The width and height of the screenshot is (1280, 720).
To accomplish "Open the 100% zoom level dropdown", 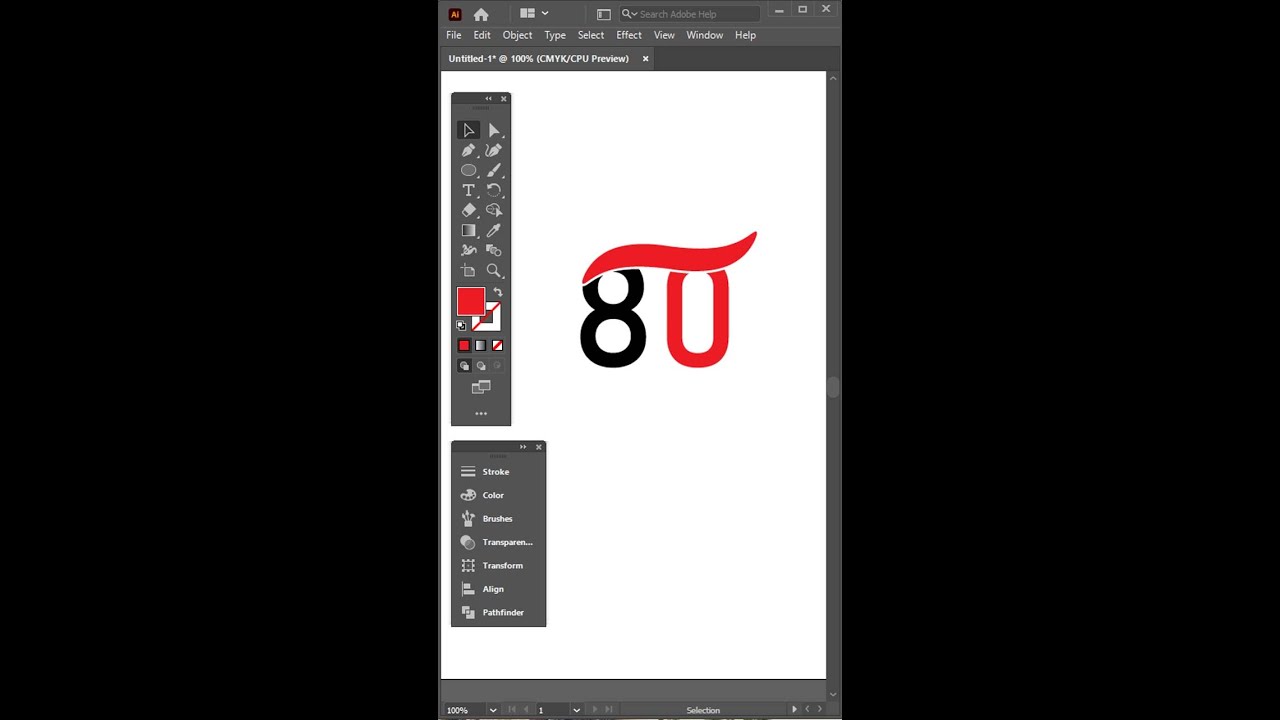I will point(492,710).
